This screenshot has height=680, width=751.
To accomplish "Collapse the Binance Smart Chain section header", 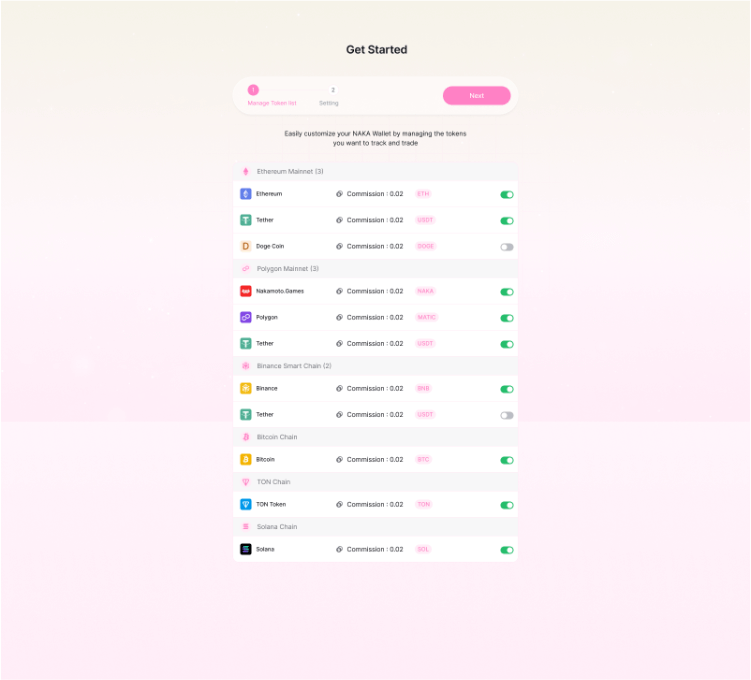I will 293,366.
